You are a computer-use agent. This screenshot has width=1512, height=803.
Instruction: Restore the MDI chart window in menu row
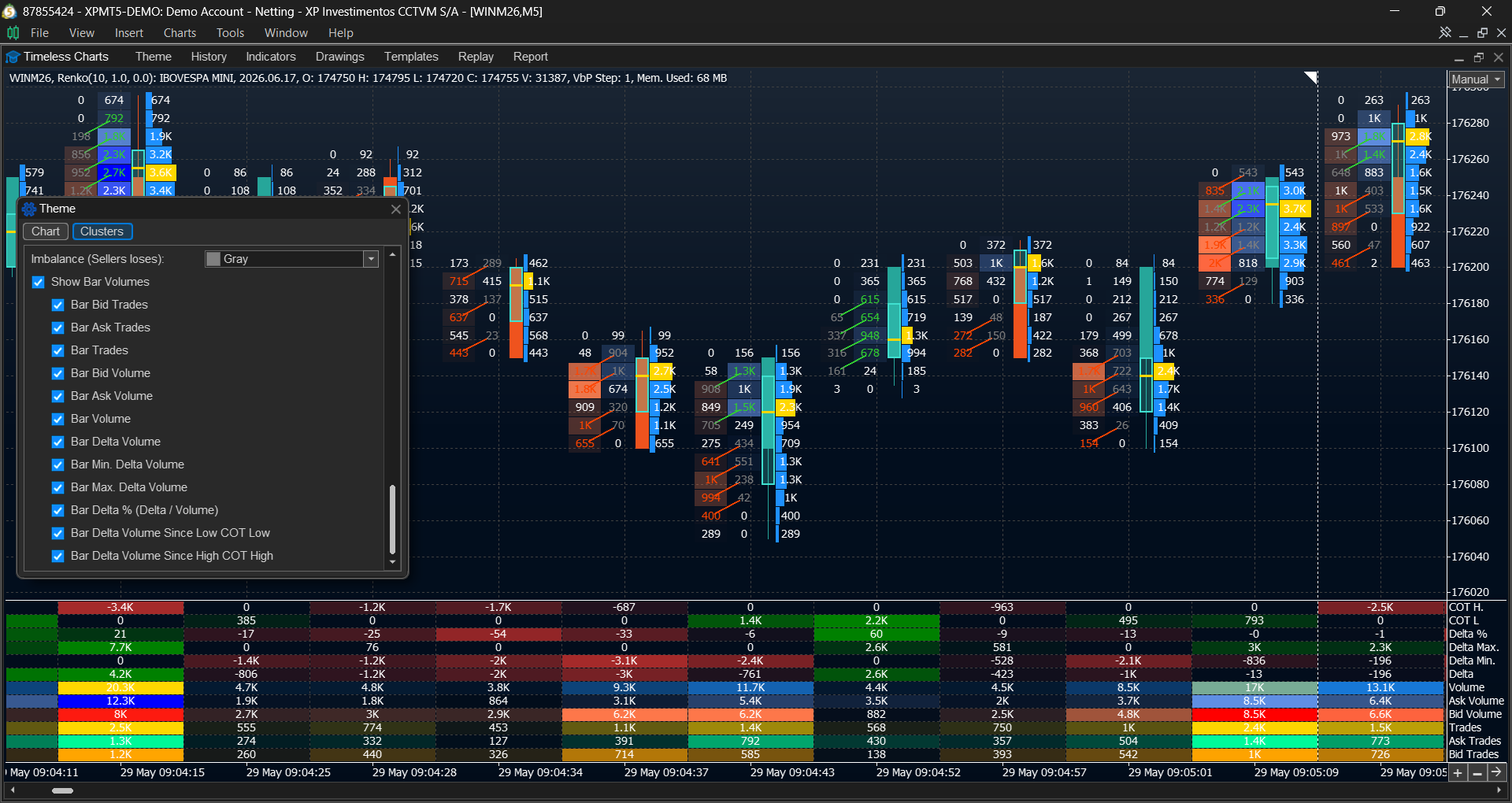click(x=1483, y=33)
